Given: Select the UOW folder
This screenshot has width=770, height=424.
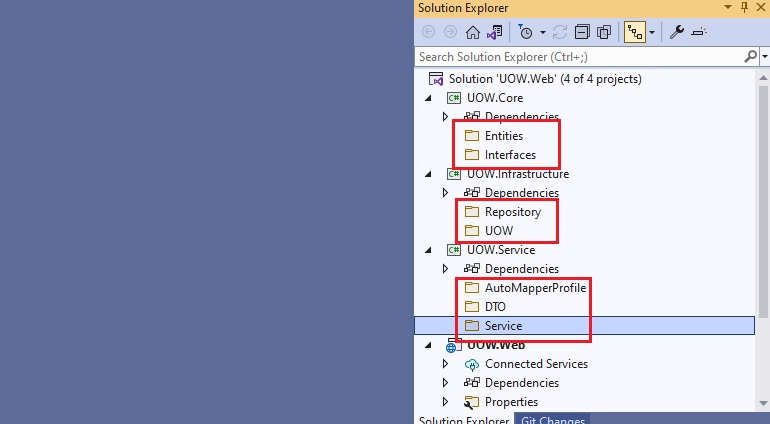Looking at the screenshot, I should (499, 230).
